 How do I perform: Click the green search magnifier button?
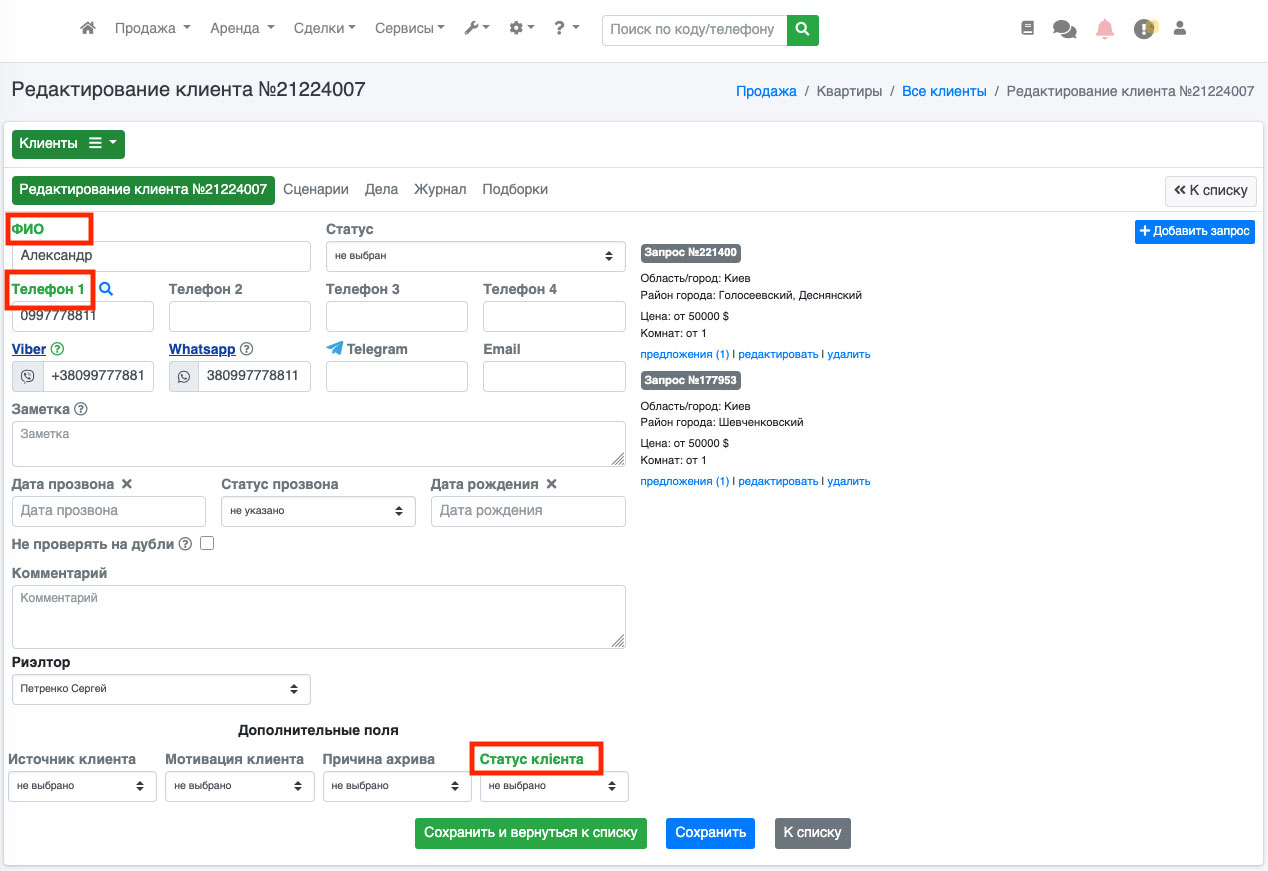pos(802,30)
